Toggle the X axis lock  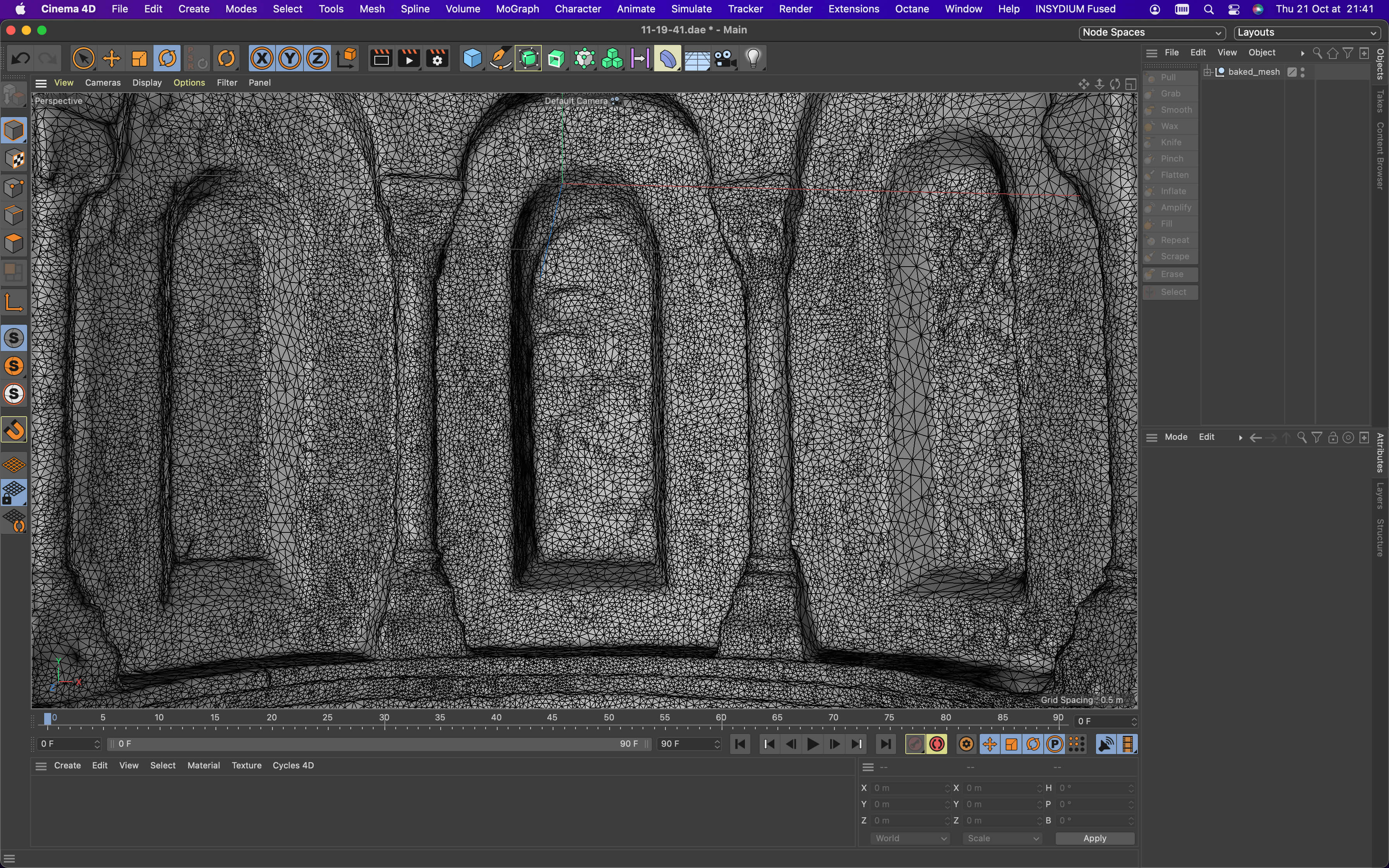point(262,59)
